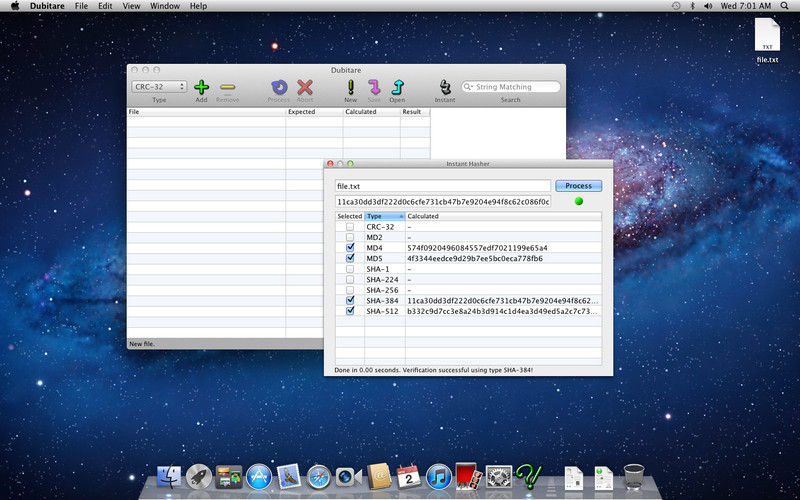Open Launchpad rocket in Dock
800x500 pixels.
[199, 477]
